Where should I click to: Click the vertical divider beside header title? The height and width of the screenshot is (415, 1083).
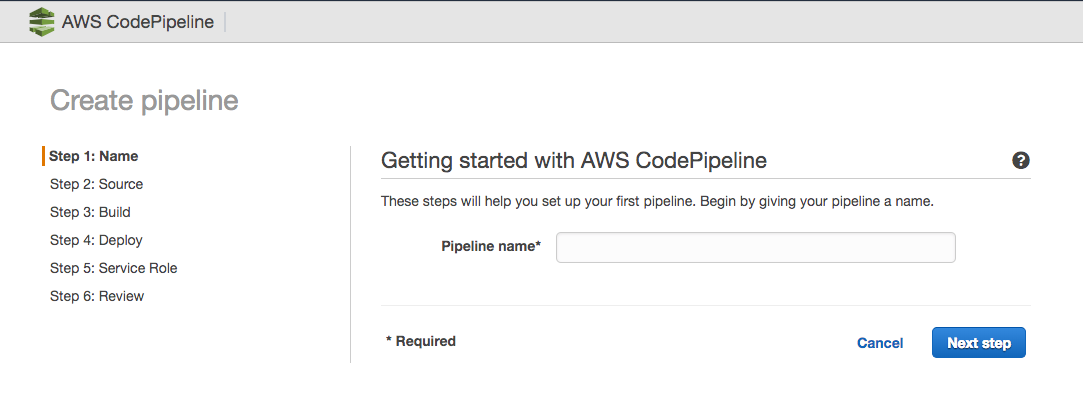(x=225, y=22)
